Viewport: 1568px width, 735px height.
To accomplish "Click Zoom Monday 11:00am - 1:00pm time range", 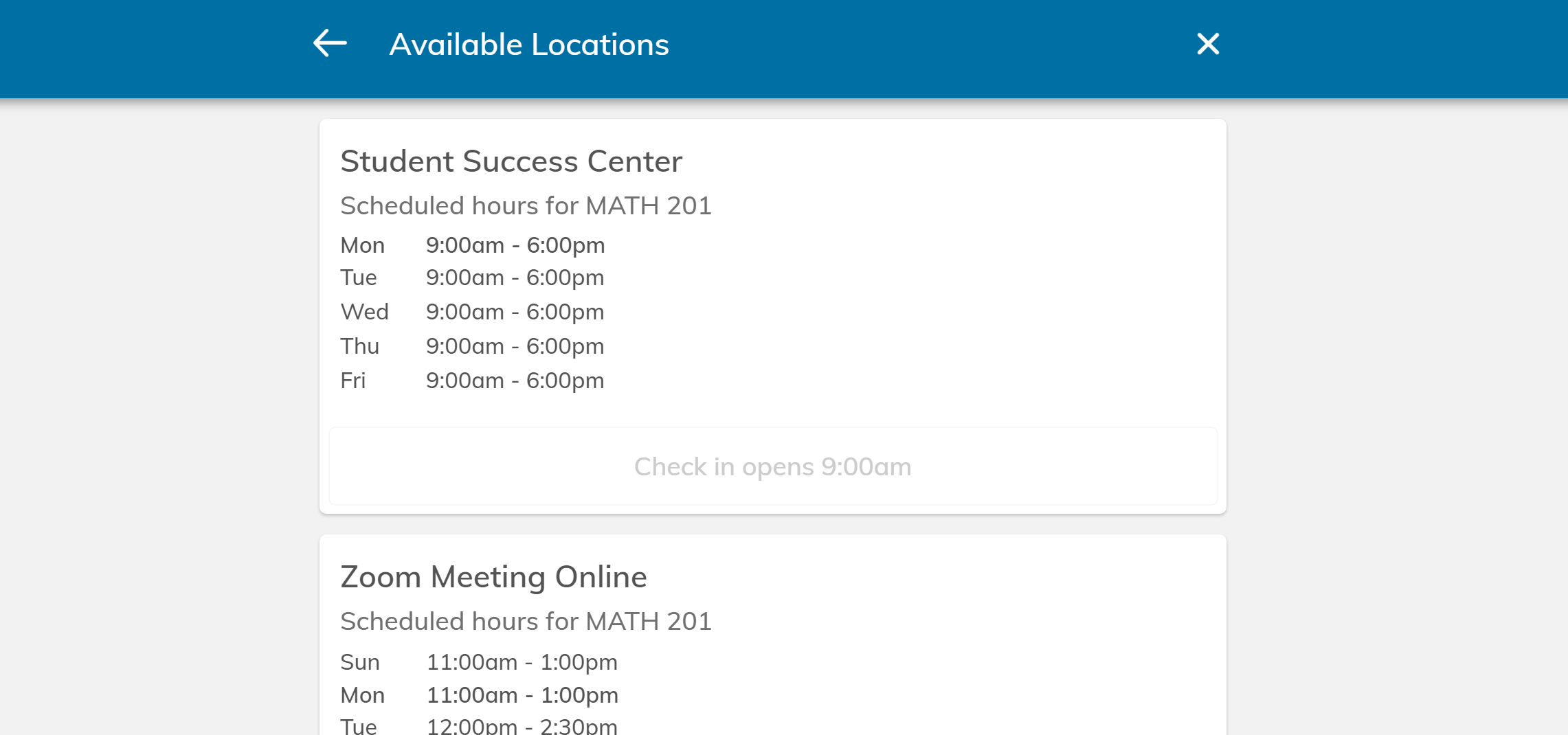I will tap(522, 695).
